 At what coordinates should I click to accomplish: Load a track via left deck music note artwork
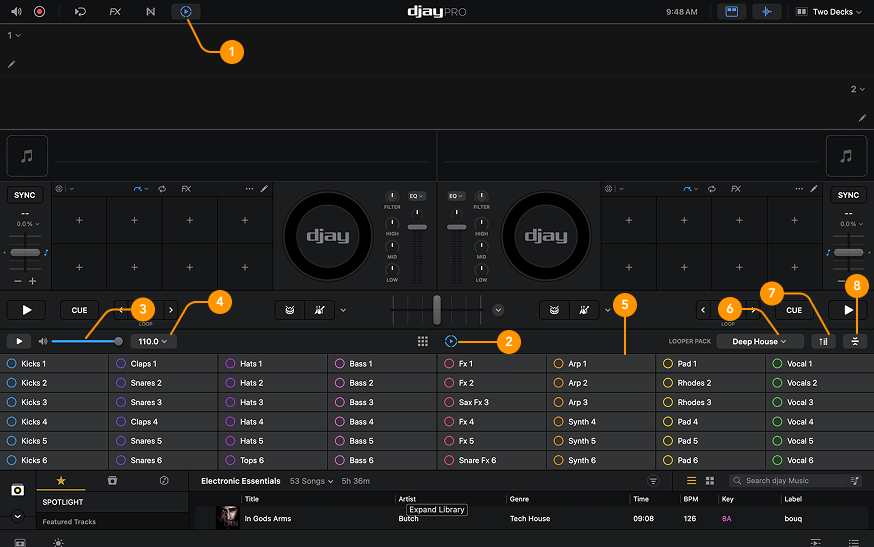[x=27, y=156]
